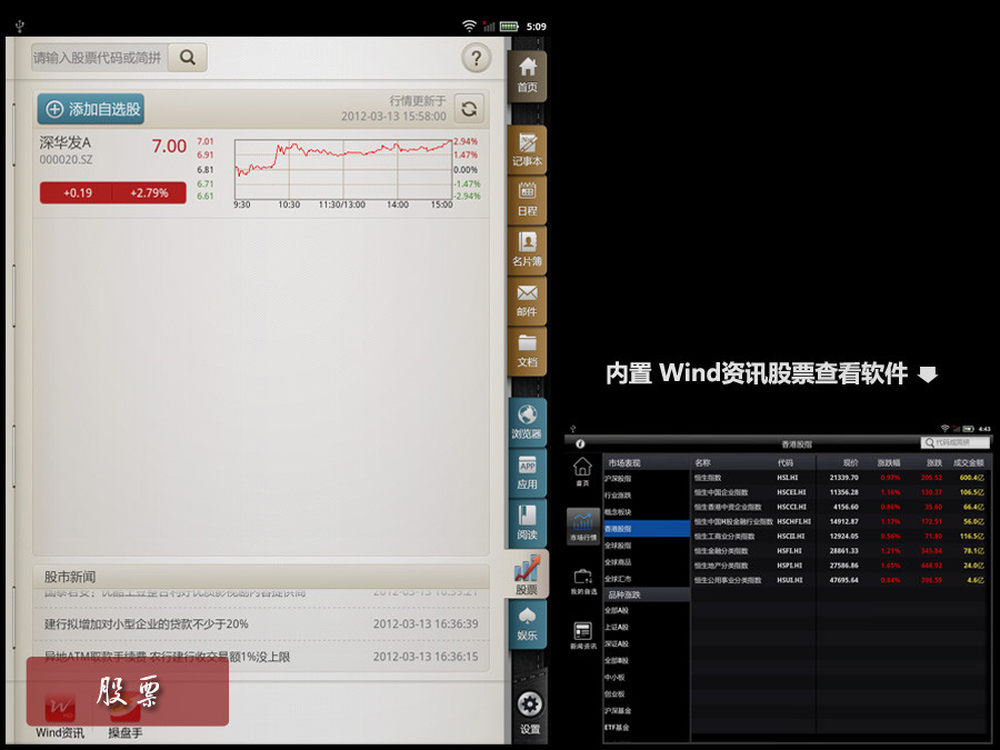Select 中小板 in Wind list

pos(614,677)
